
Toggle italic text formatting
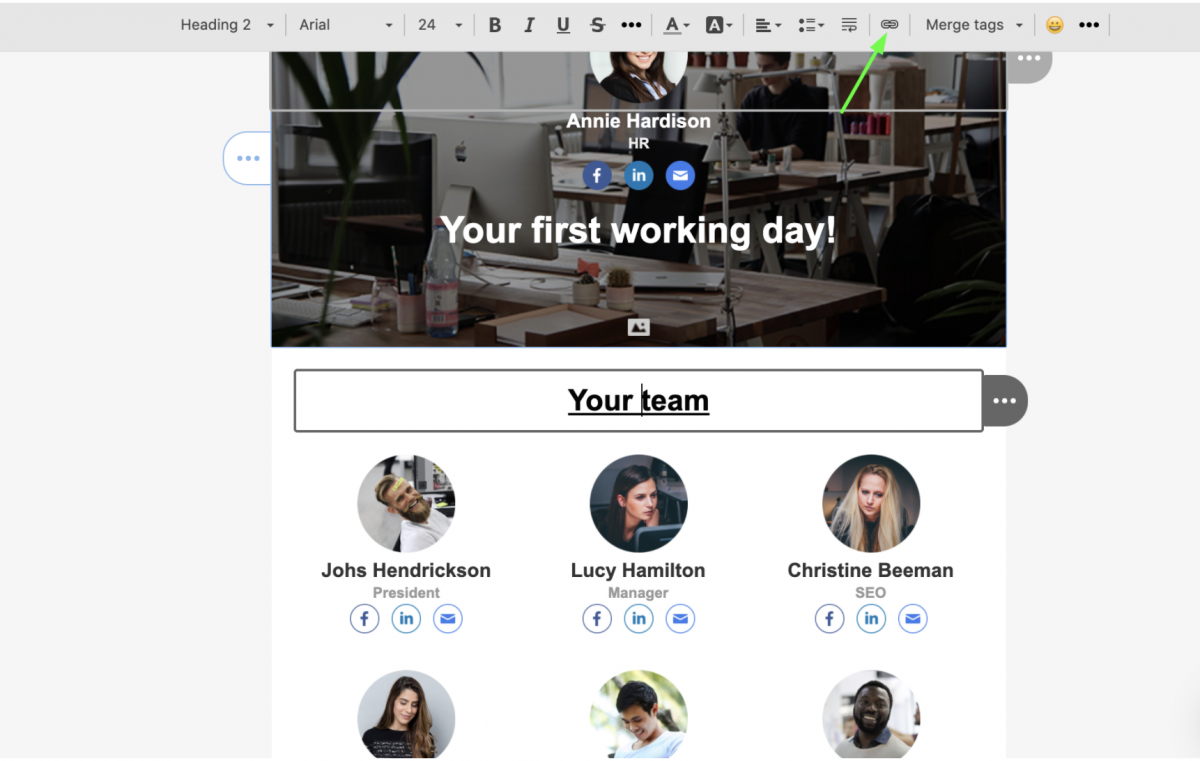pos(529,25)
